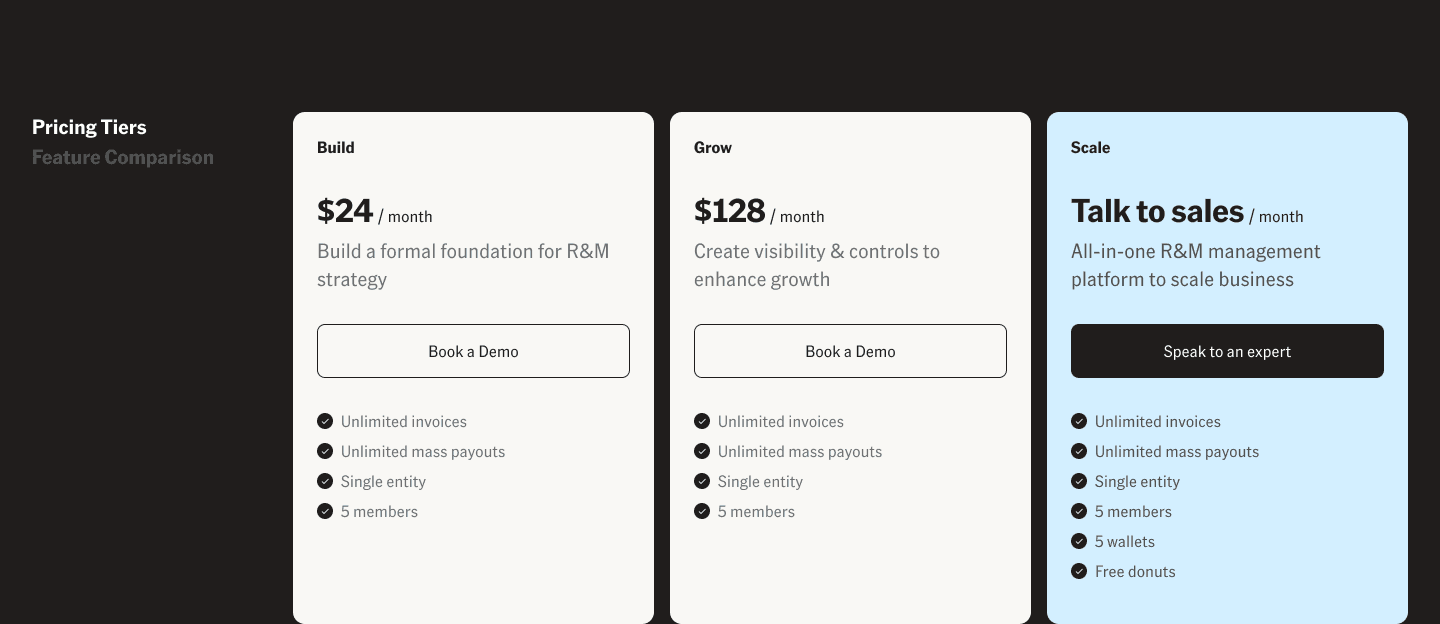Screen dimensions: 1440x624
Task: Click the Unlimited invoices checkmark in the Build card
Action: click(325, 421)
